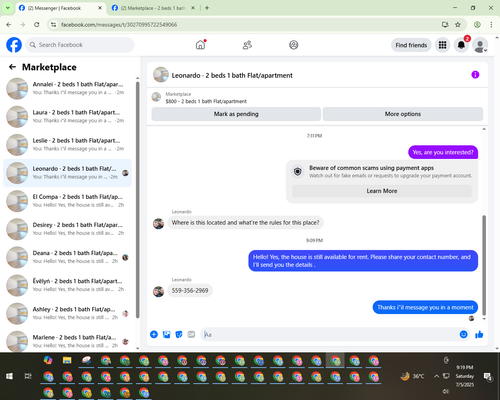Image resolution: width=500 pixels, height=400 pixels.
Task: Select Leonardo conversation in list
Action: pyautogui.click(x=67, y=173)
